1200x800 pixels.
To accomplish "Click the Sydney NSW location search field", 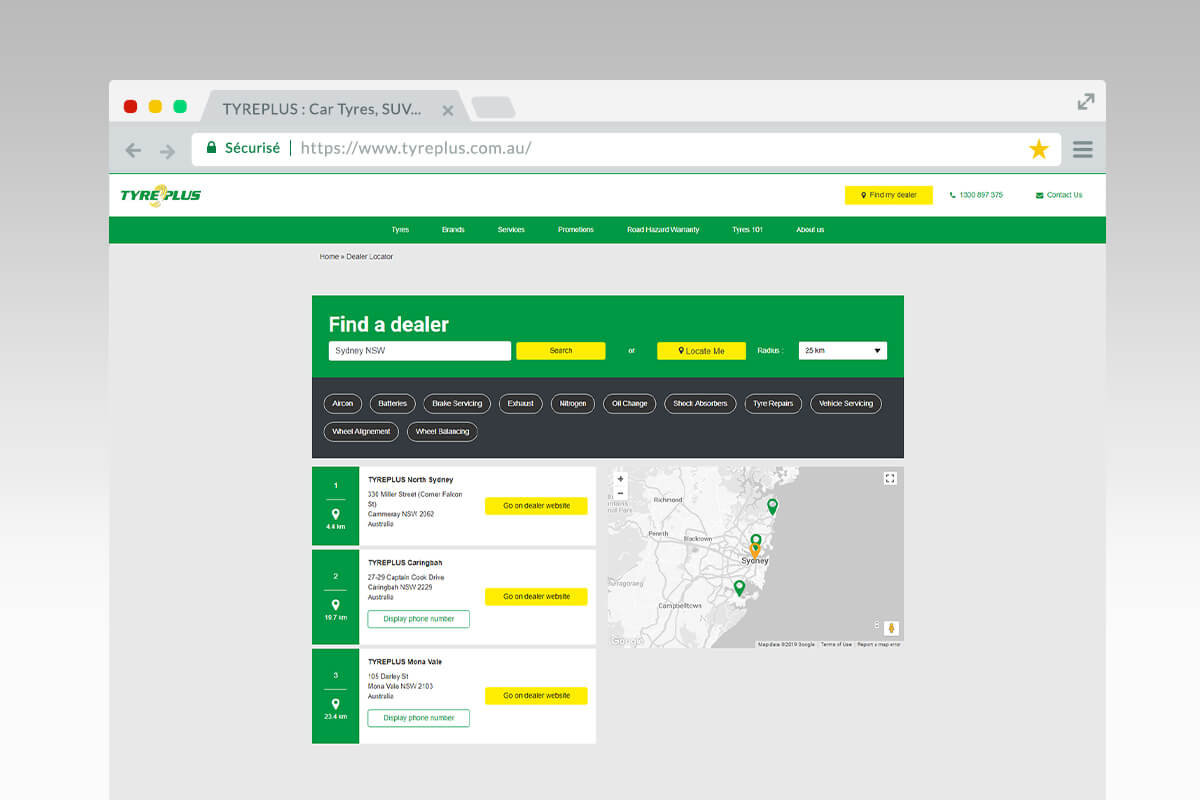I will point(420,351).
